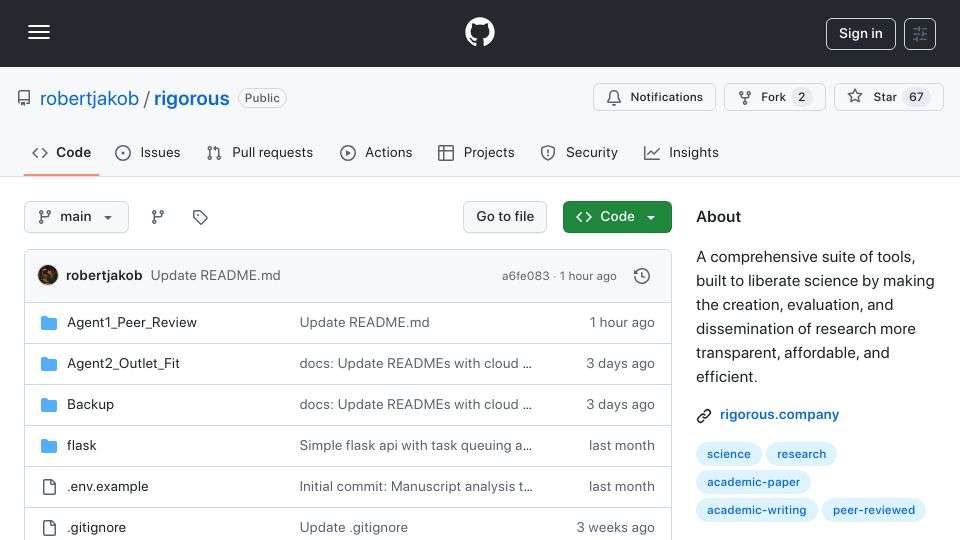Click the star icon
This screenshot has height=540, width=960.
click(x=855, y=96)
